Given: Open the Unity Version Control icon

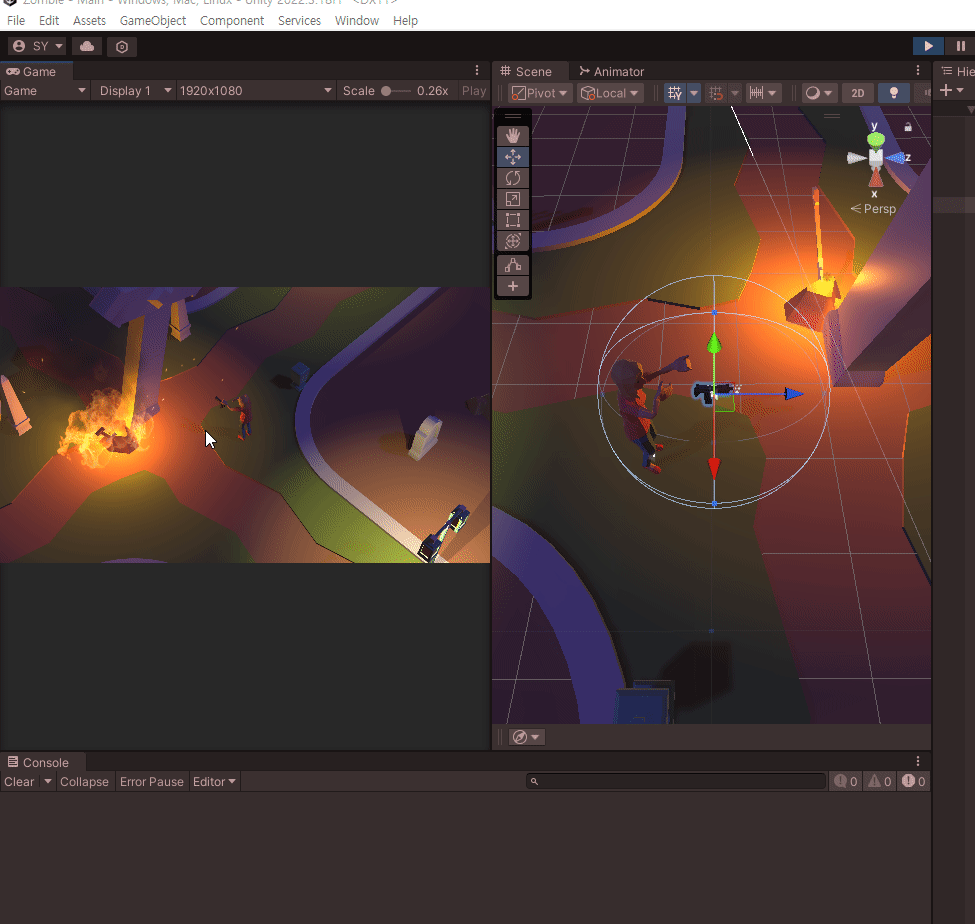Looking at the screenshot, I should 122,47.
